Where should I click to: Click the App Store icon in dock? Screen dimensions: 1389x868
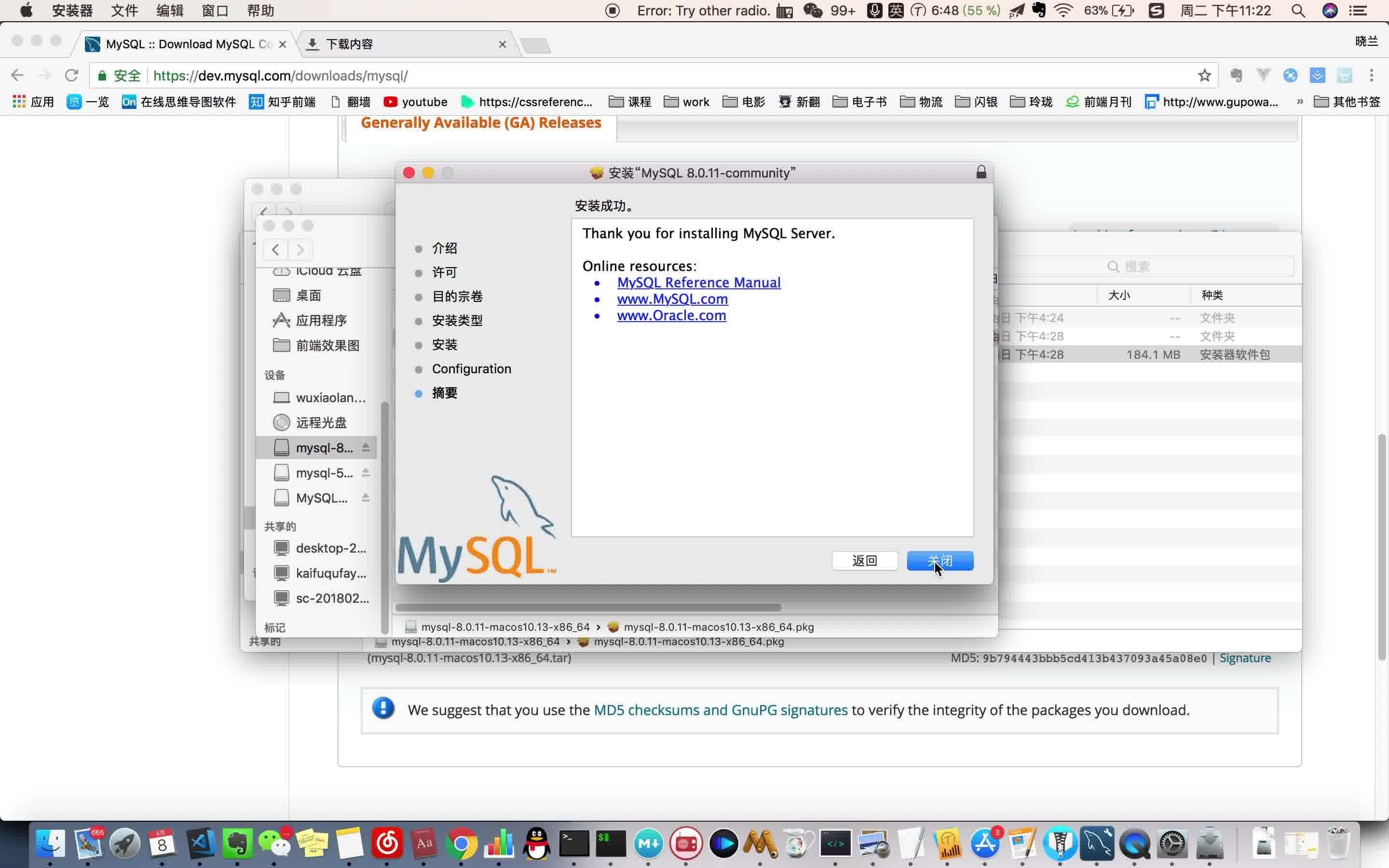(985, 843)
